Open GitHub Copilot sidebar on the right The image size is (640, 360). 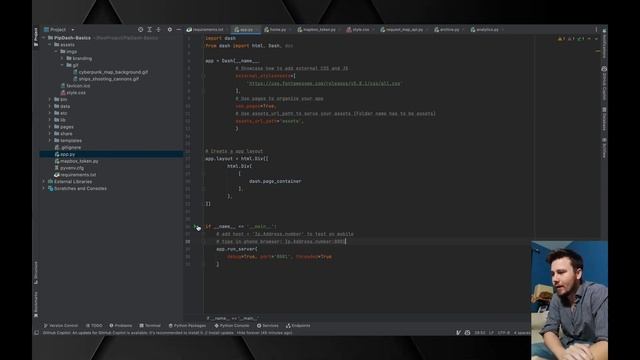click(x=604, y=84)
